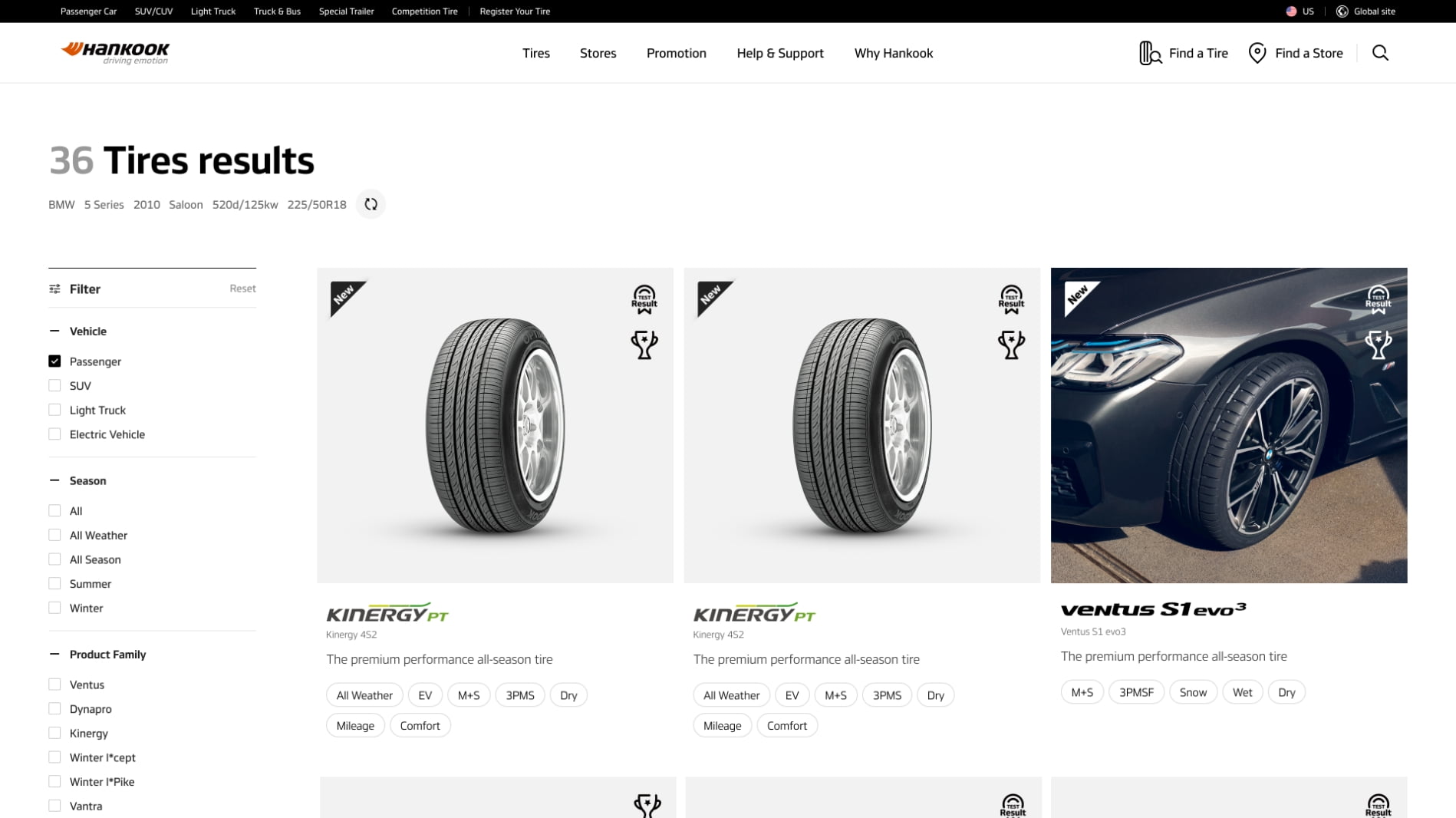Click the search magnifier icon in header
Image resolution: width=1456 pixels, height=818 pixels.
1380,53
